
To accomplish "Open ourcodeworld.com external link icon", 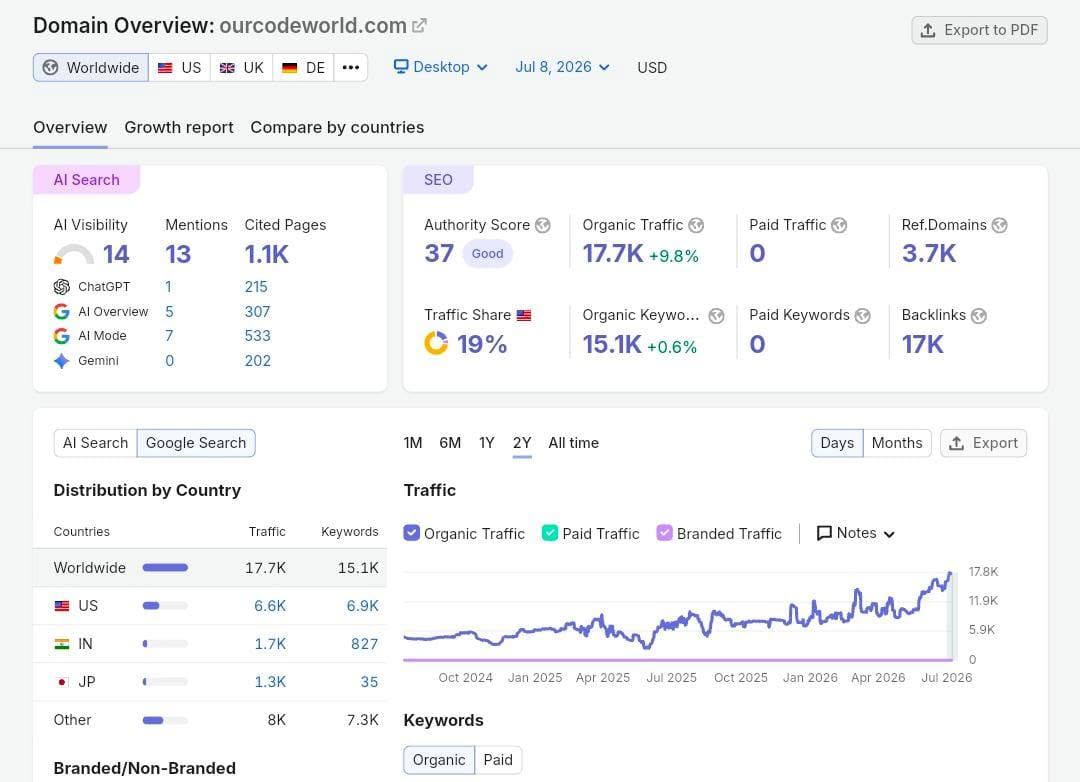I will click(x=419, y=26).
